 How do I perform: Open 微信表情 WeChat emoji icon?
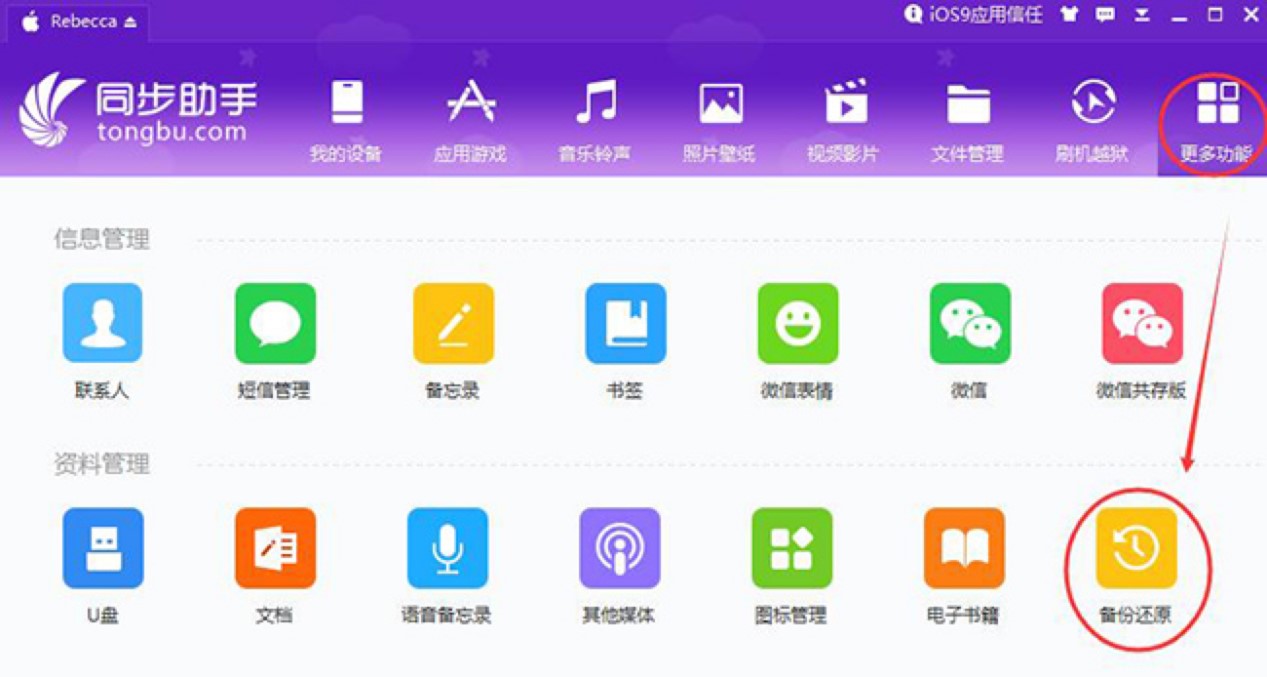[797, 322]
